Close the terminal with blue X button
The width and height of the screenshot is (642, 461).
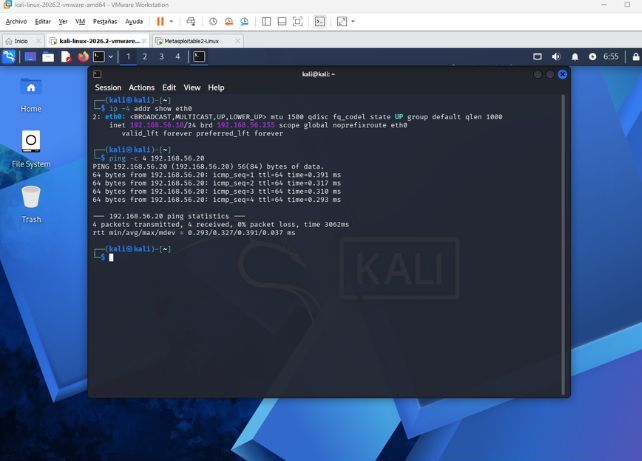click(x=563, y=74)
